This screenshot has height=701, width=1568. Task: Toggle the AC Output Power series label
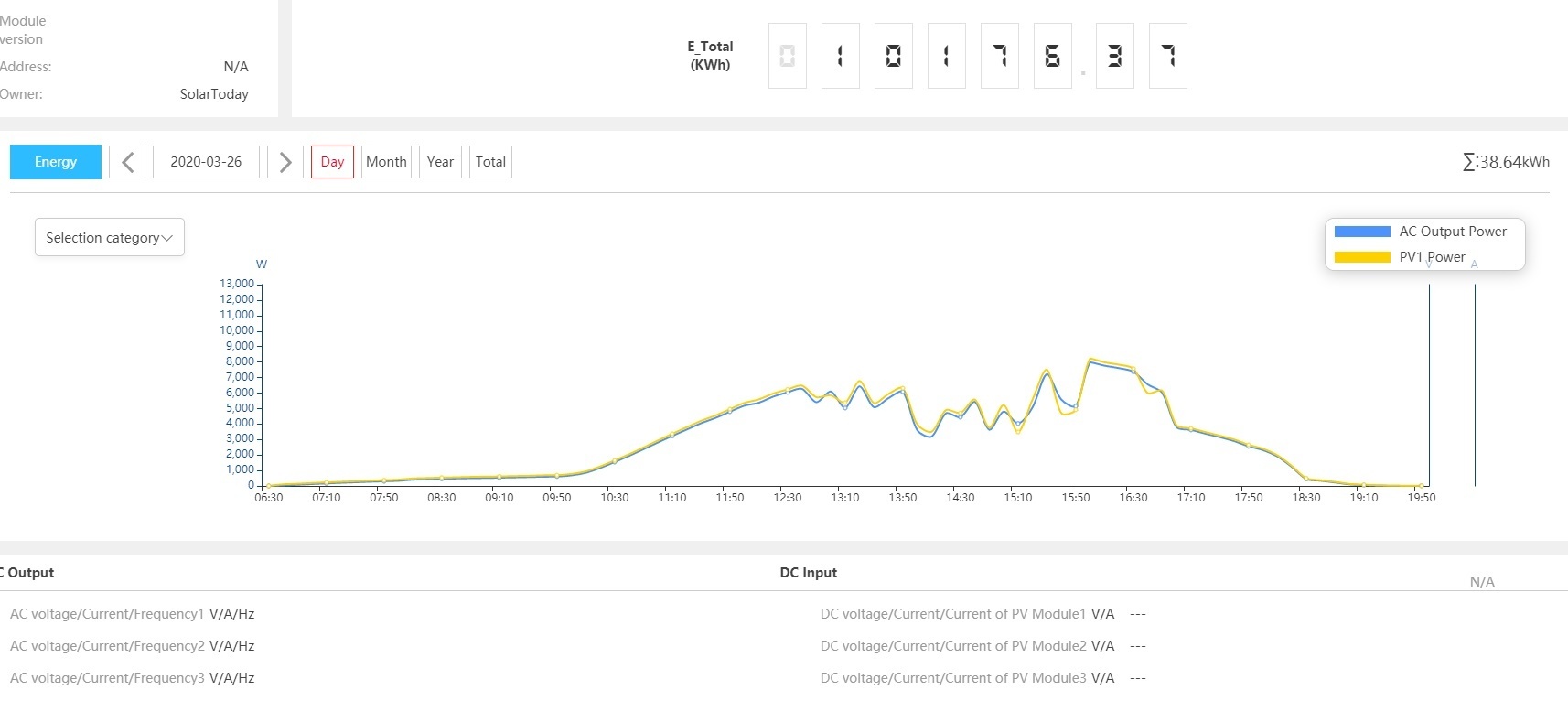(1452, 232)
